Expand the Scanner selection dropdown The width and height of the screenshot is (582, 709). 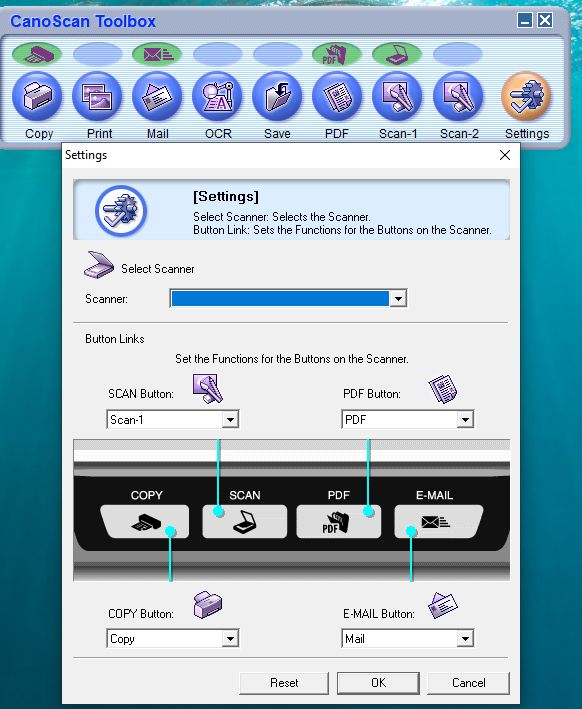click(x=289, y=298)
